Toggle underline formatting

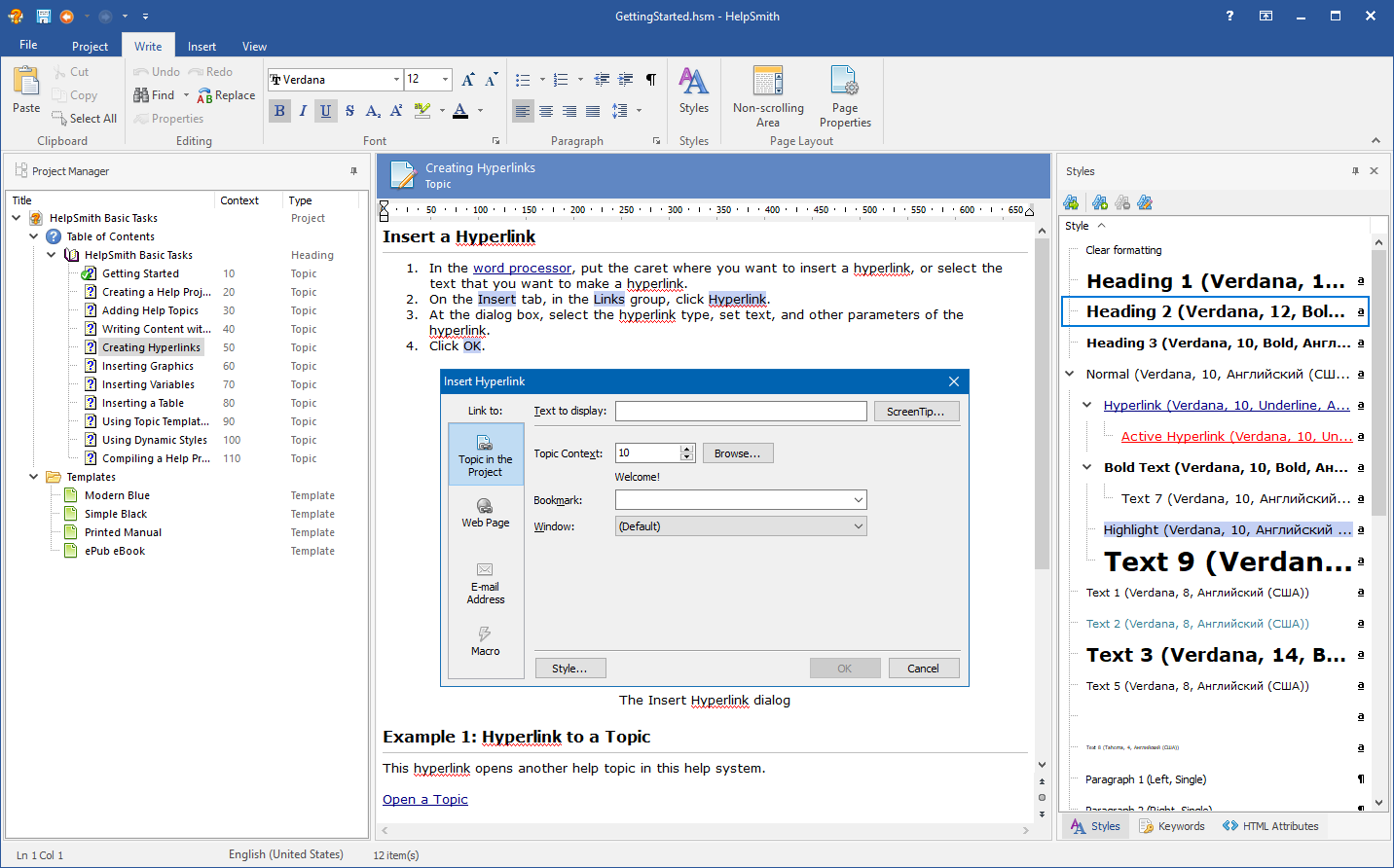point(326,111)
